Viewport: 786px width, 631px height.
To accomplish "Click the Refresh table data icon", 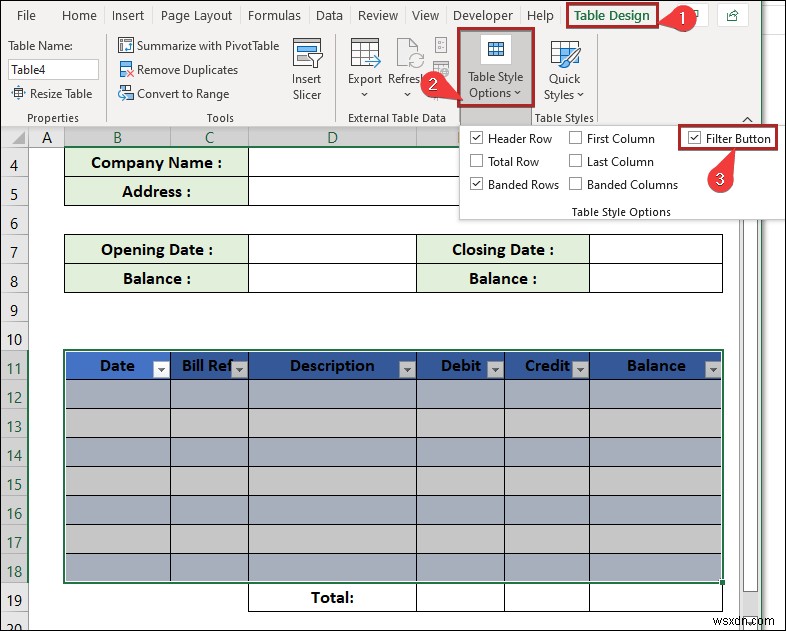I will (409, 53).
